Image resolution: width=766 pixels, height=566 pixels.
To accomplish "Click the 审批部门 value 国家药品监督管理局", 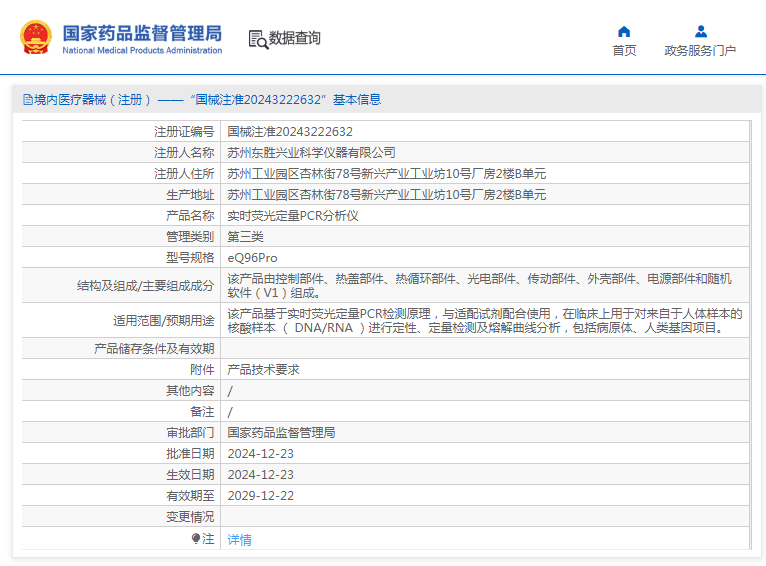I will [x=281, y=433].
